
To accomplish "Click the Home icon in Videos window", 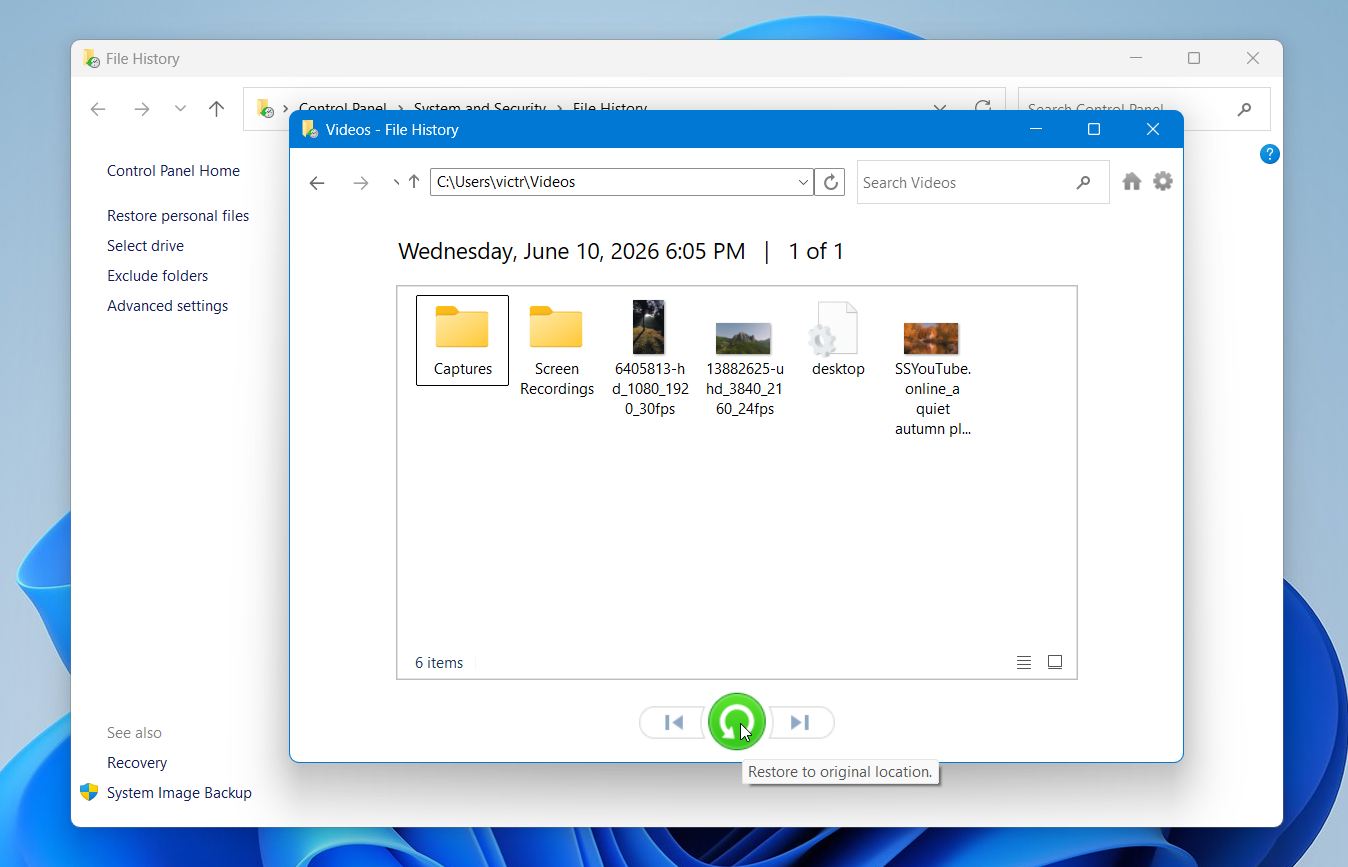I will coord(1131,181).
